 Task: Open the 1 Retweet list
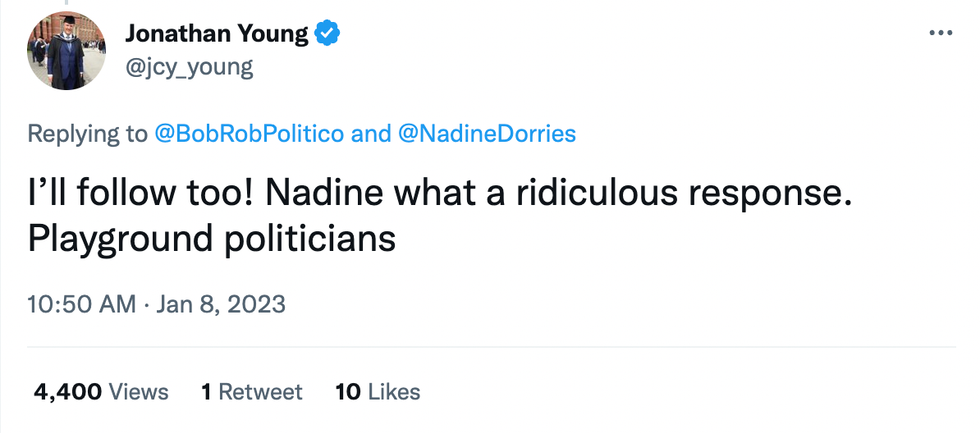coord(251,392)
